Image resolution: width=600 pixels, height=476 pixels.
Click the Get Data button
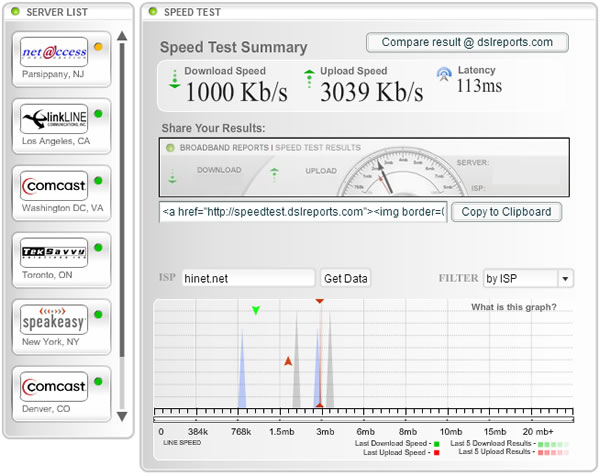pos(346,279)
